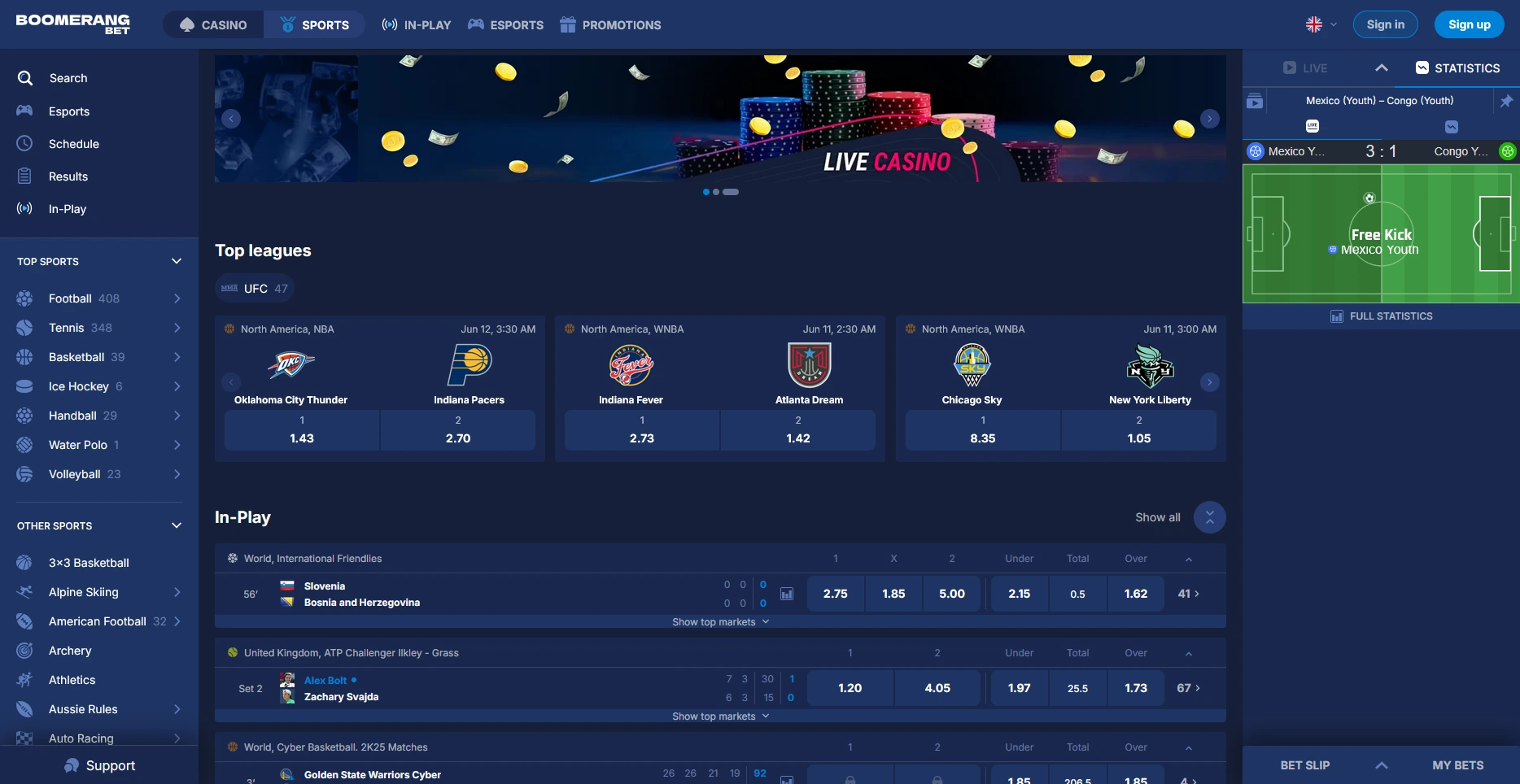The width and height of the screenshot is (1520, 784).
Task: Select the Basketball sport icon
Action: 25,357
